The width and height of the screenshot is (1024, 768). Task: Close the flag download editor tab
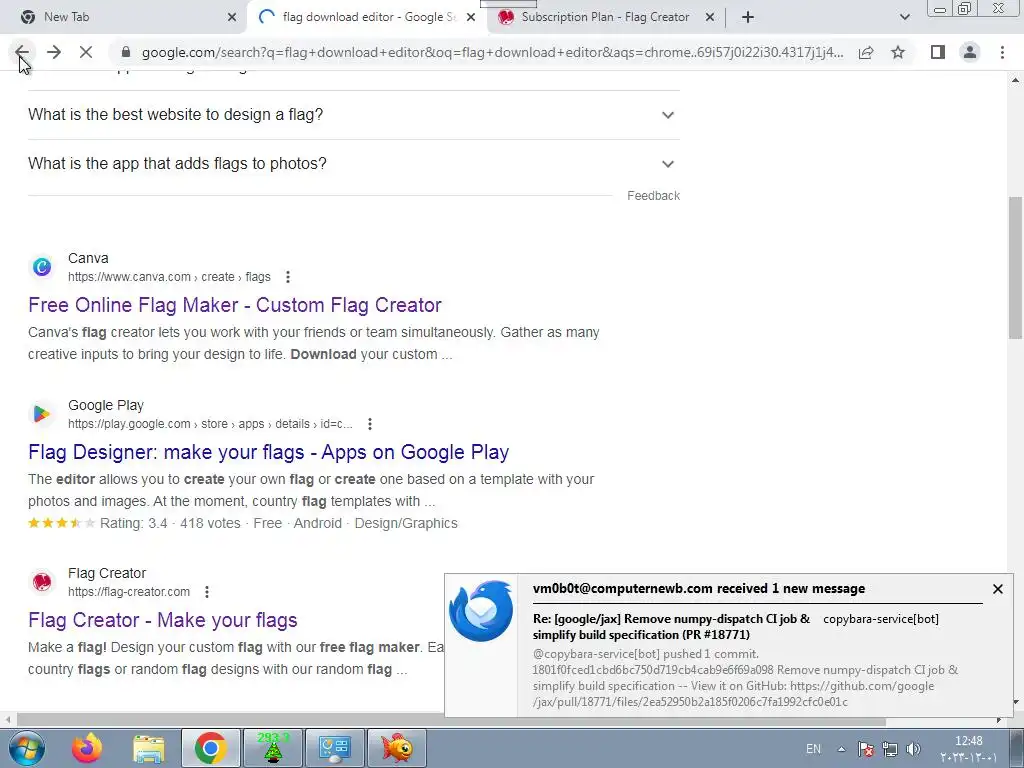[x=471, y=18]
